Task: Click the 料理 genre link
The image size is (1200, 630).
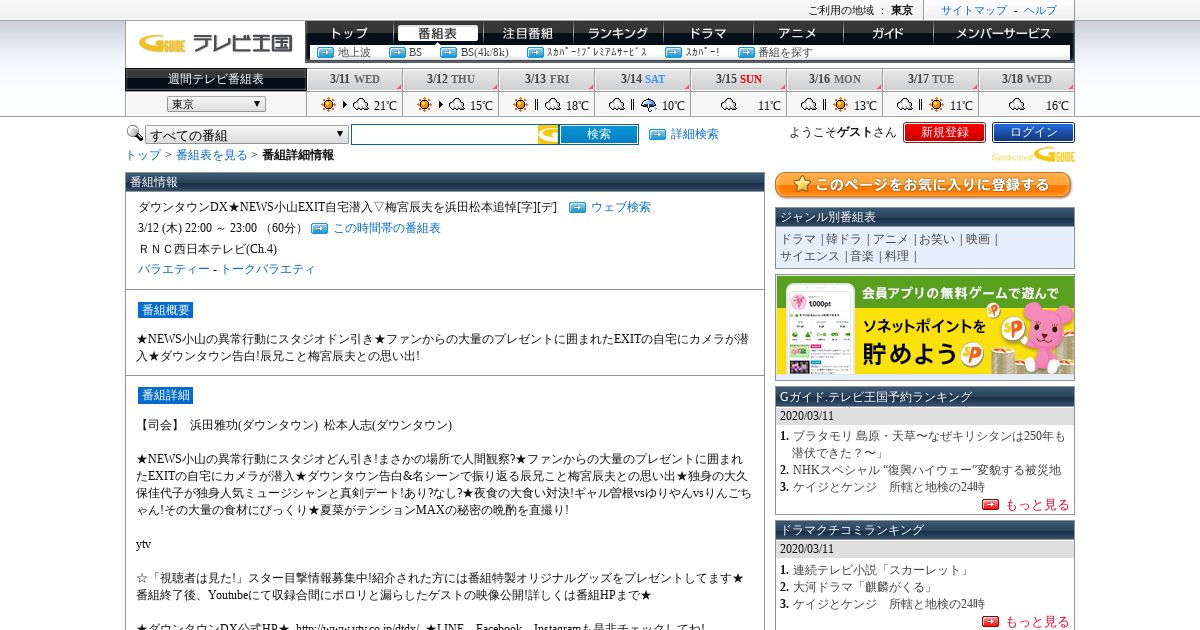Action: (897, 256)
